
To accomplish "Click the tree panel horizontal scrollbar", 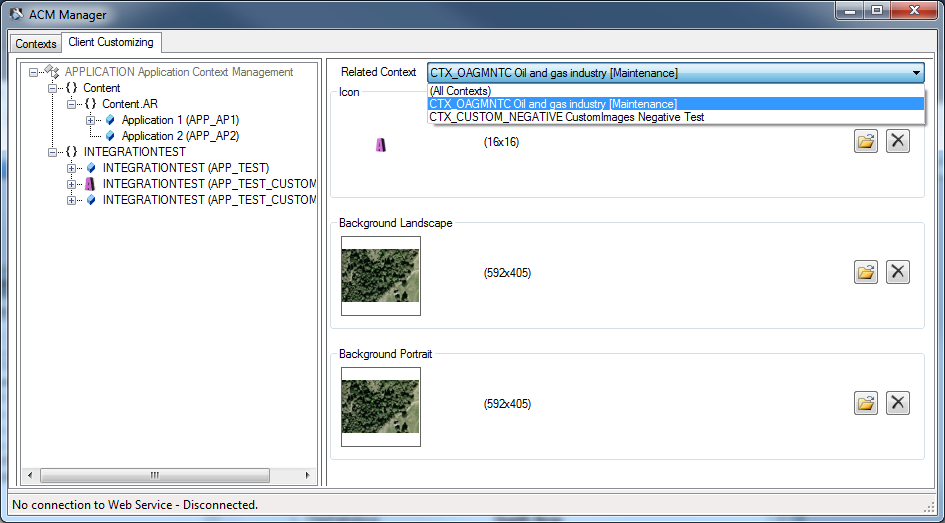I will coord(155,475).
